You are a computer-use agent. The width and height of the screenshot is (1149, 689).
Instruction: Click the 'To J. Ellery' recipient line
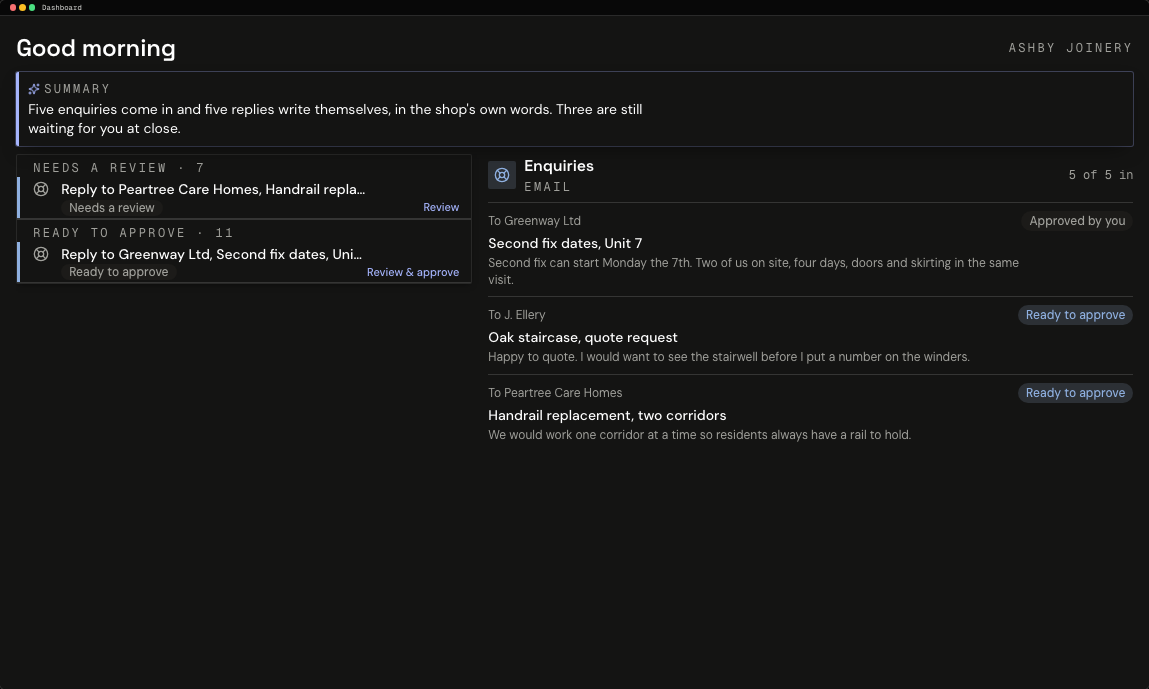click(517, 314)
